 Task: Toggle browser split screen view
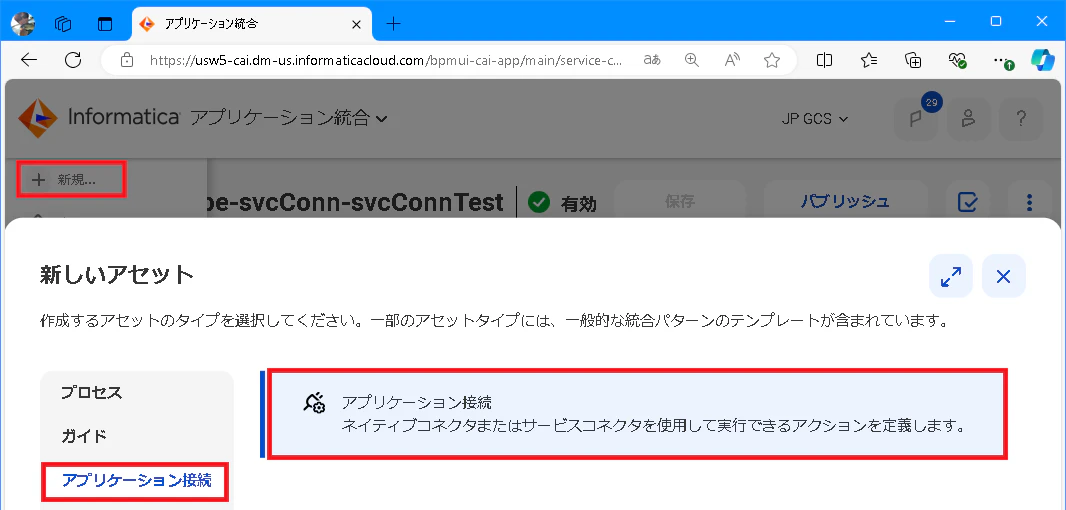coord(824,60)
